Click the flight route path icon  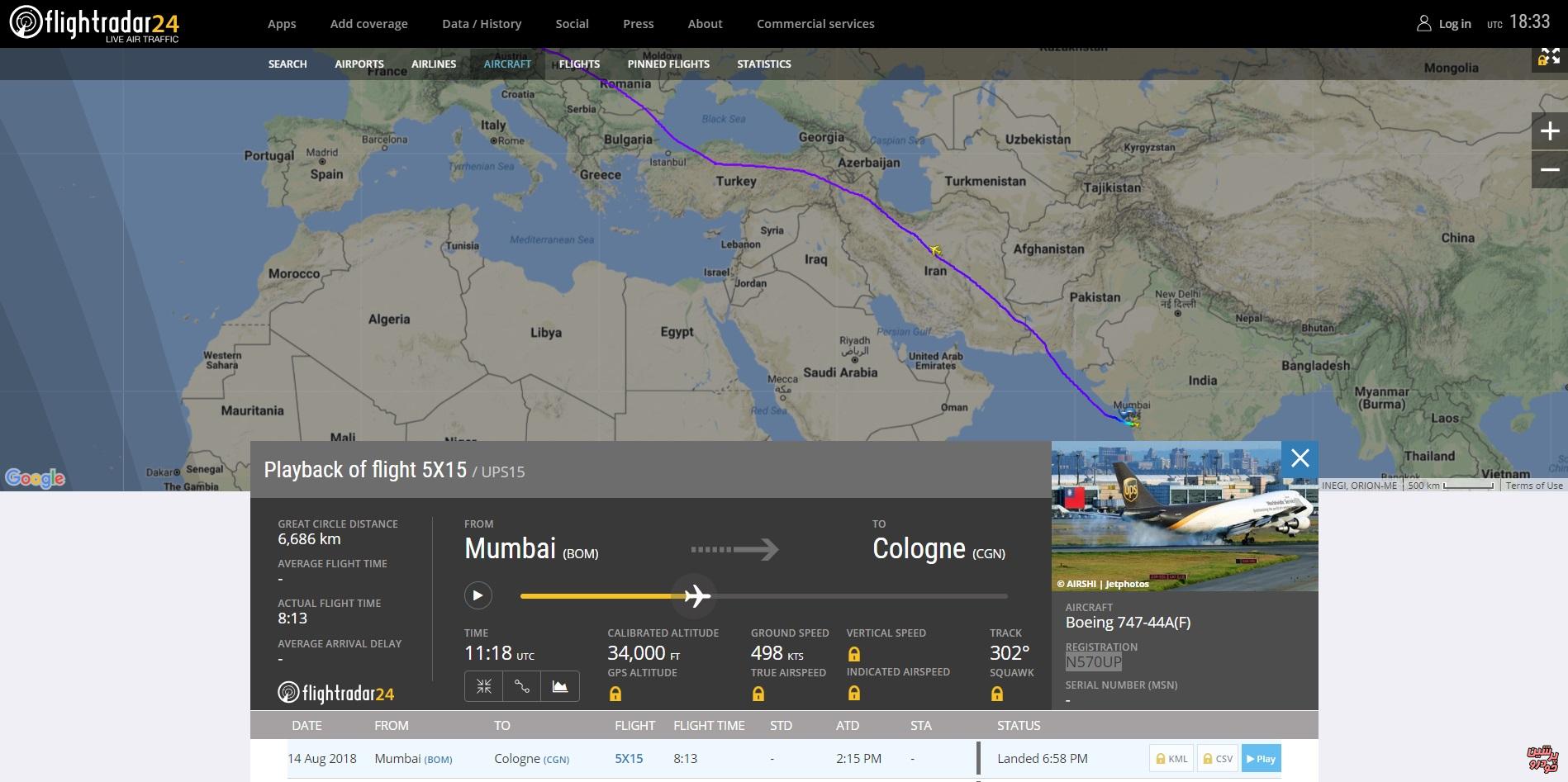tap(522, 686)
